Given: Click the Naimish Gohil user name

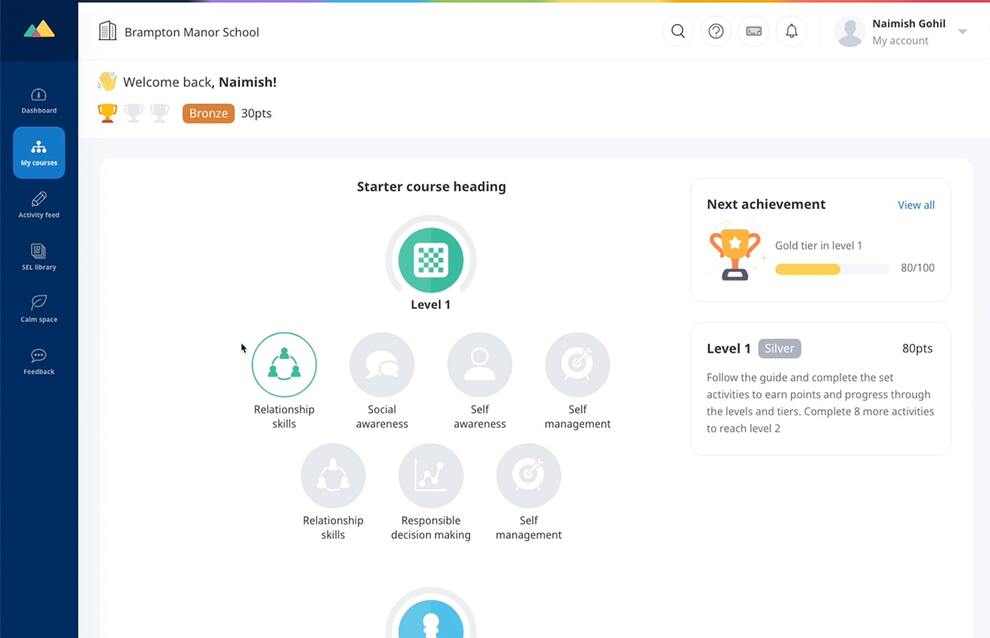Looking at the screenshot, I should tap(909, 23).
